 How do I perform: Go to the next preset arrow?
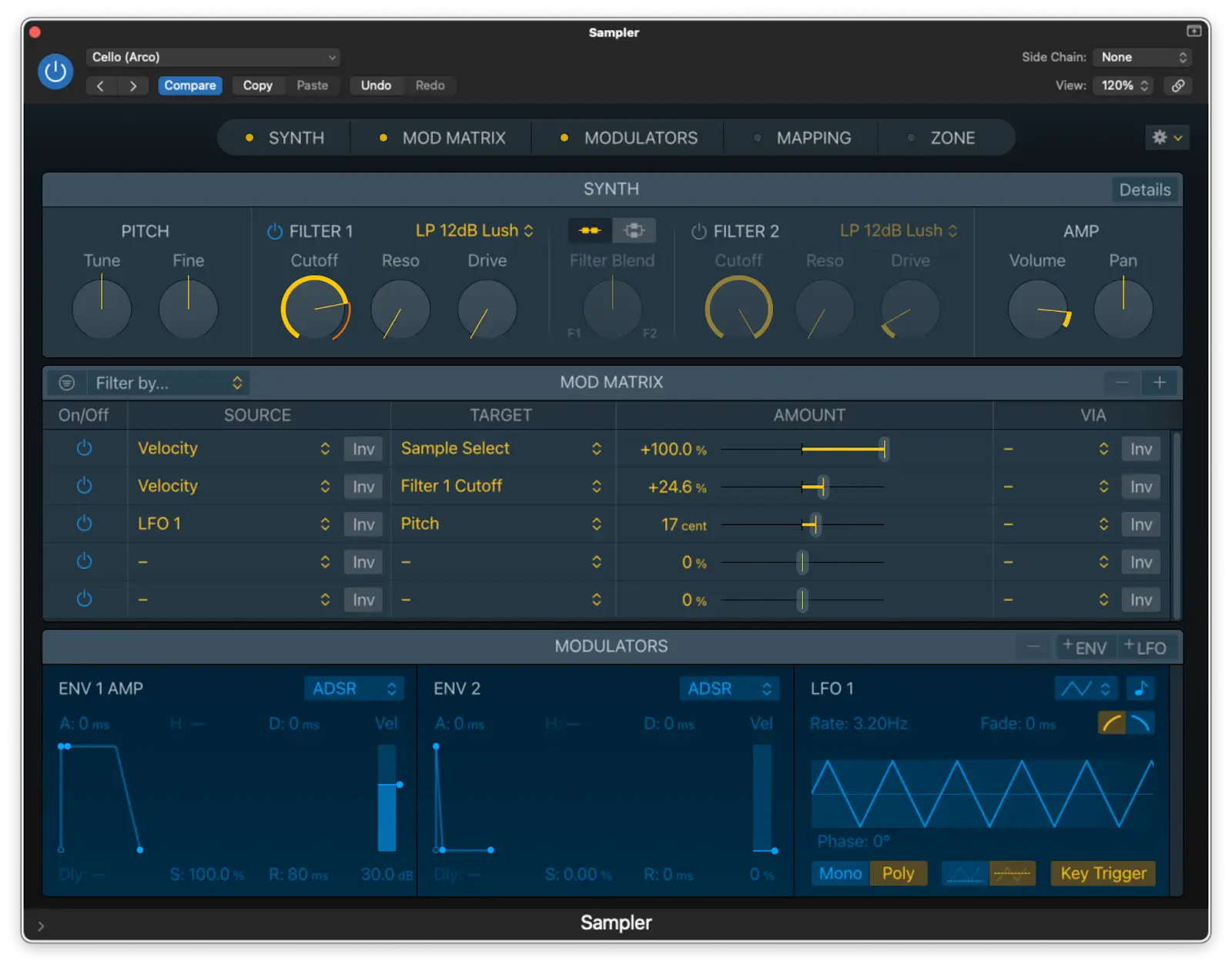[x=133, y=85]
